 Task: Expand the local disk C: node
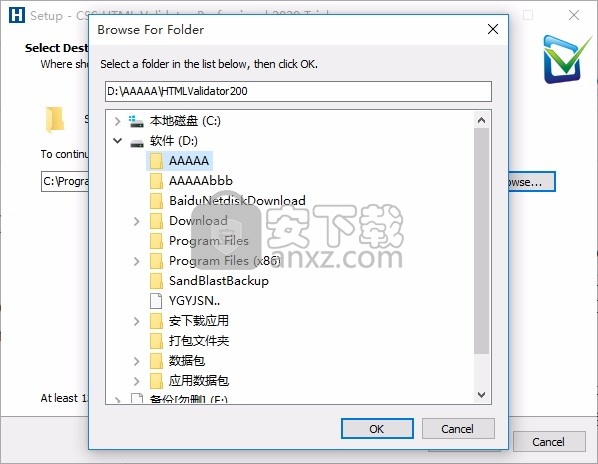pos(117,122)
